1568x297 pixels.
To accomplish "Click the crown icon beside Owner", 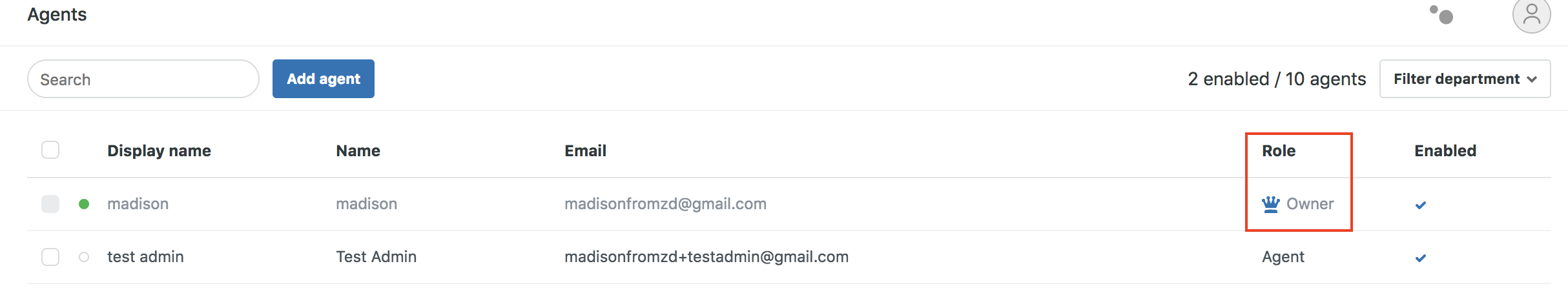I will click(1270, 204).
